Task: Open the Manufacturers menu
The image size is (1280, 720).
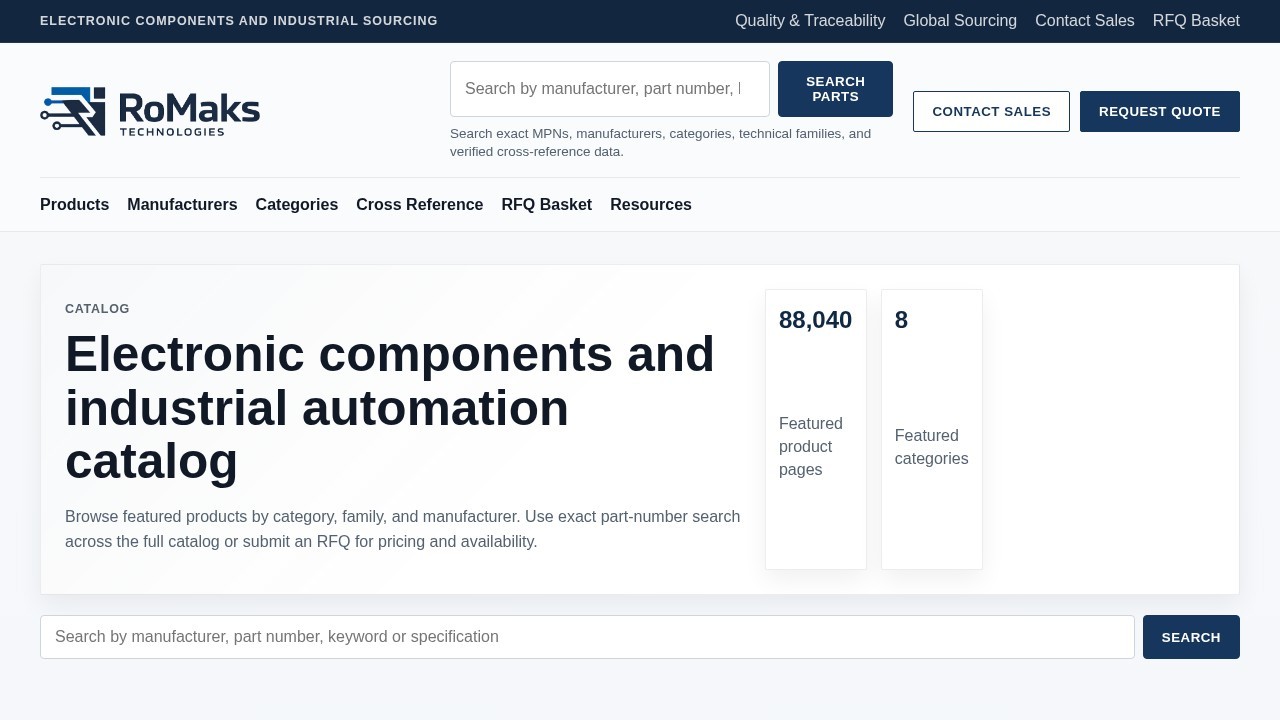Action: (x=182, y=205)
